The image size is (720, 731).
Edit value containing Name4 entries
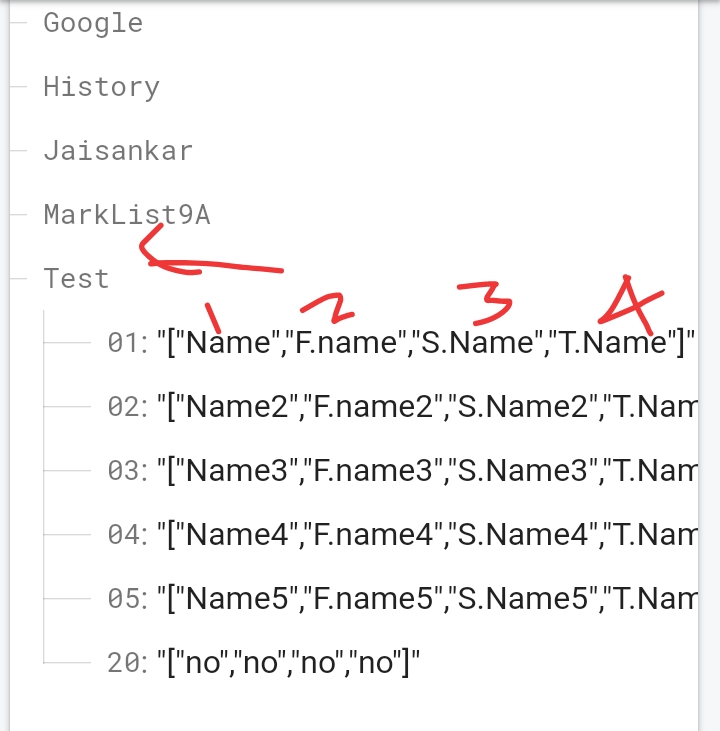click(427, 535)
